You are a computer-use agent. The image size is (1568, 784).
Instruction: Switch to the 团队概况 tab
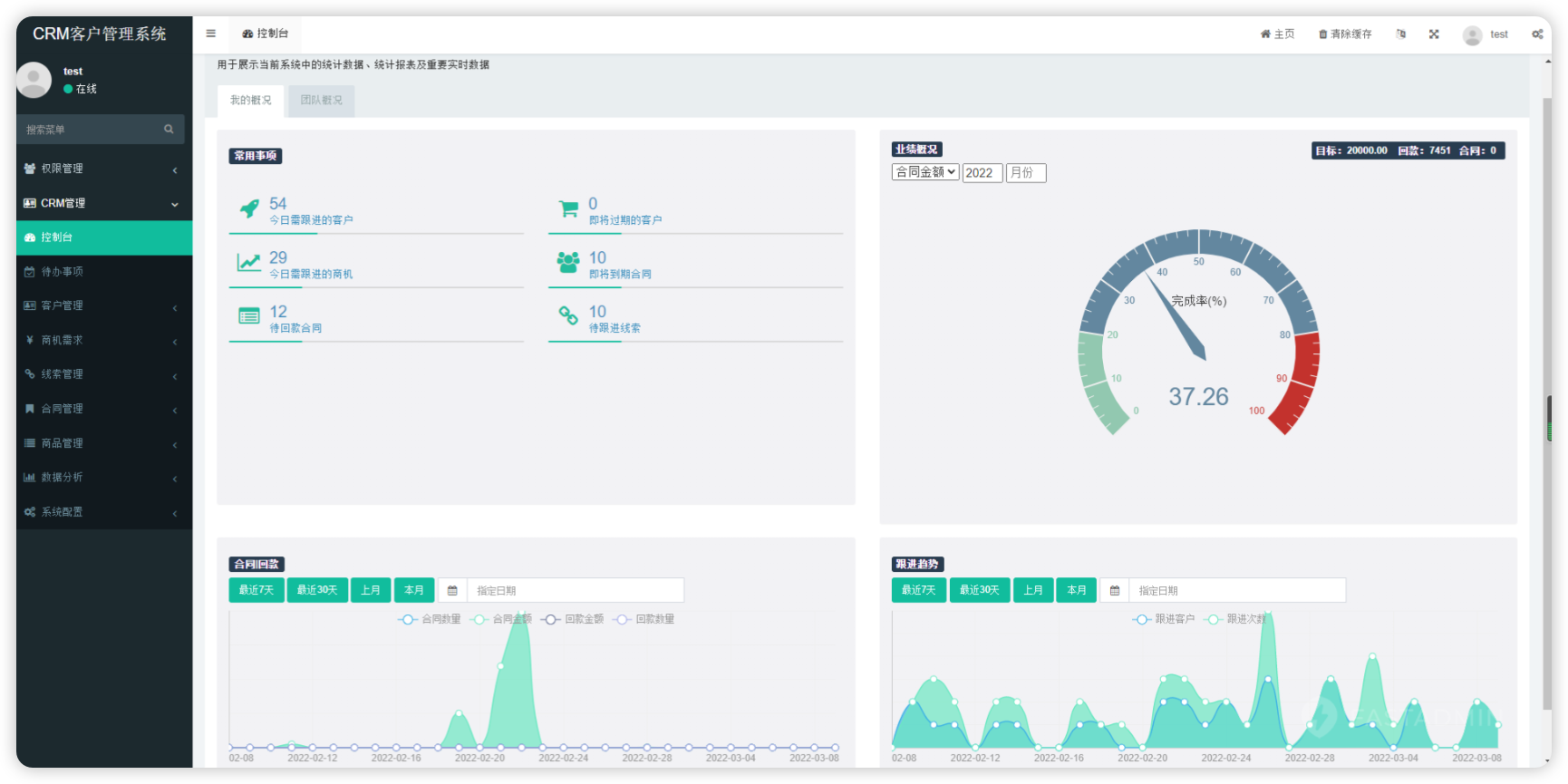(321, 101)
